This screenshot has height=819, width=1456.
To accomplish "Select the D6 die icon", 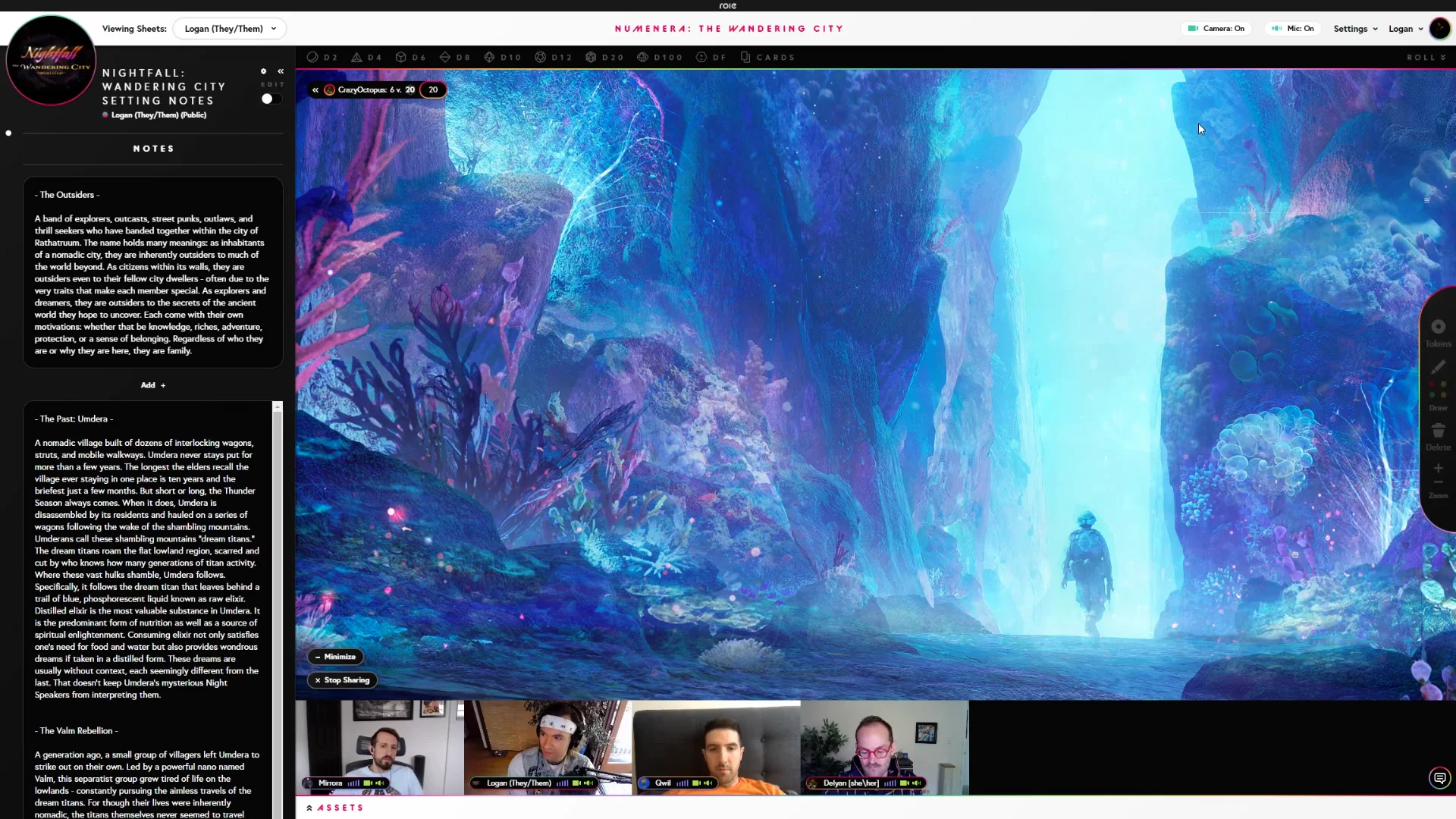I will point(410,58).
